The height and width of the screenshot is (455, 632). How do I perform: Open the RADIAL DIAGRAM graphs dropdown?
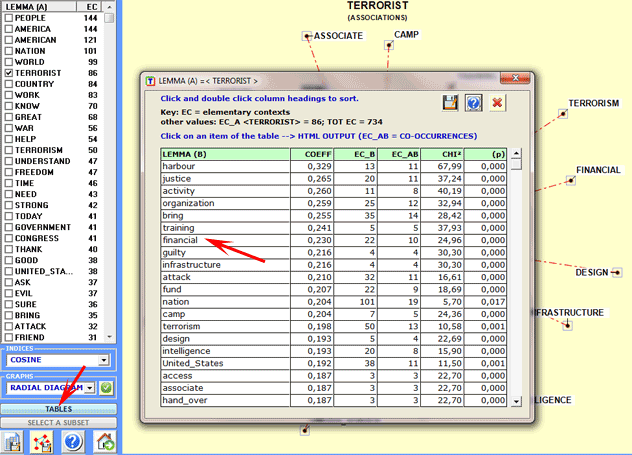coord(90,388)
